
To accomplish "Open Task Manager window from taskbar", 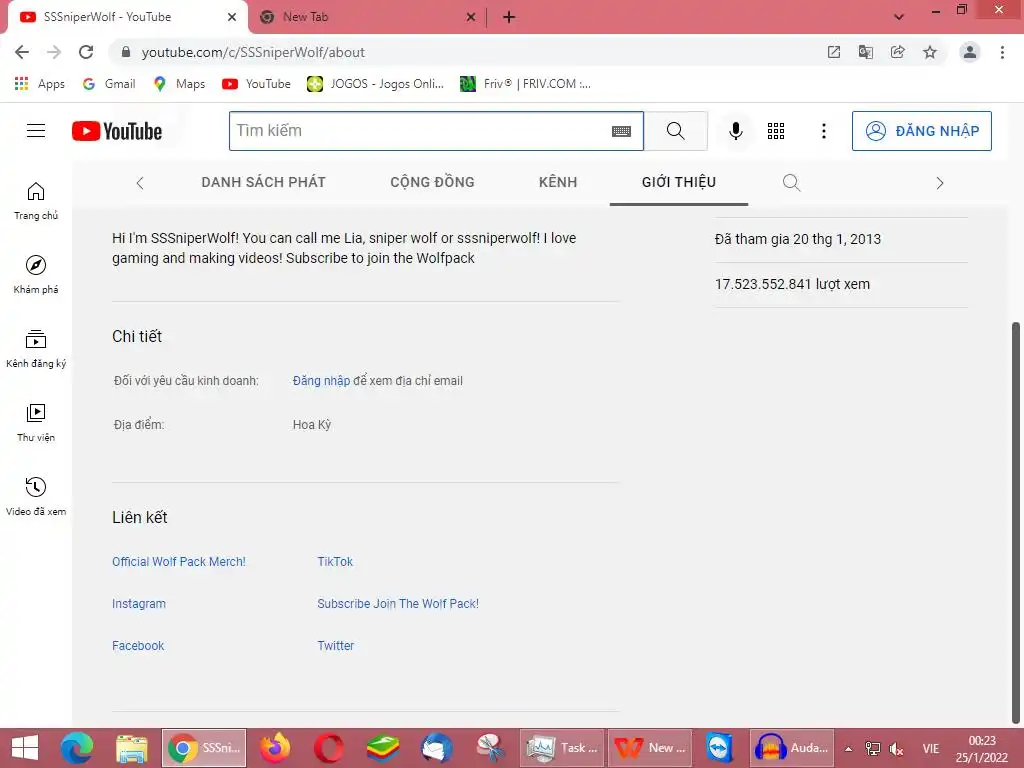I will coord(562,748).
